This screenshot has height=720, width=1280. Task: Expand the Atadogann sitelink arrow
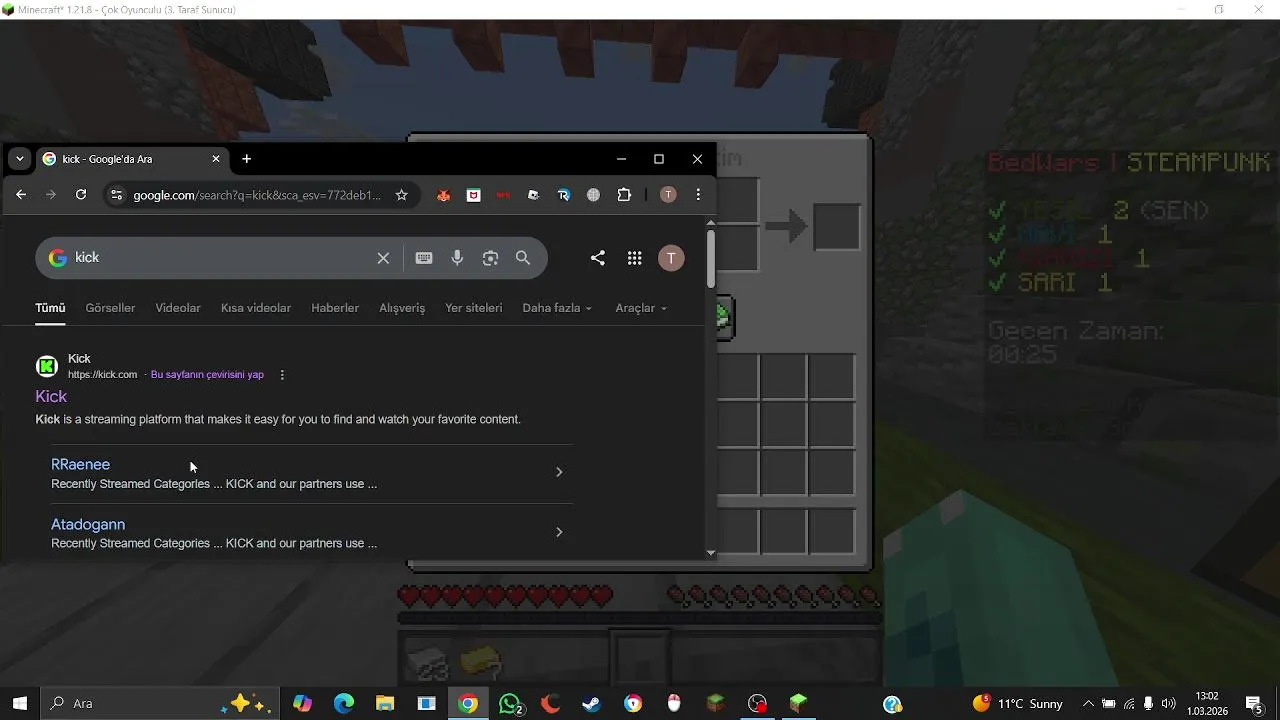pos(559,532)
